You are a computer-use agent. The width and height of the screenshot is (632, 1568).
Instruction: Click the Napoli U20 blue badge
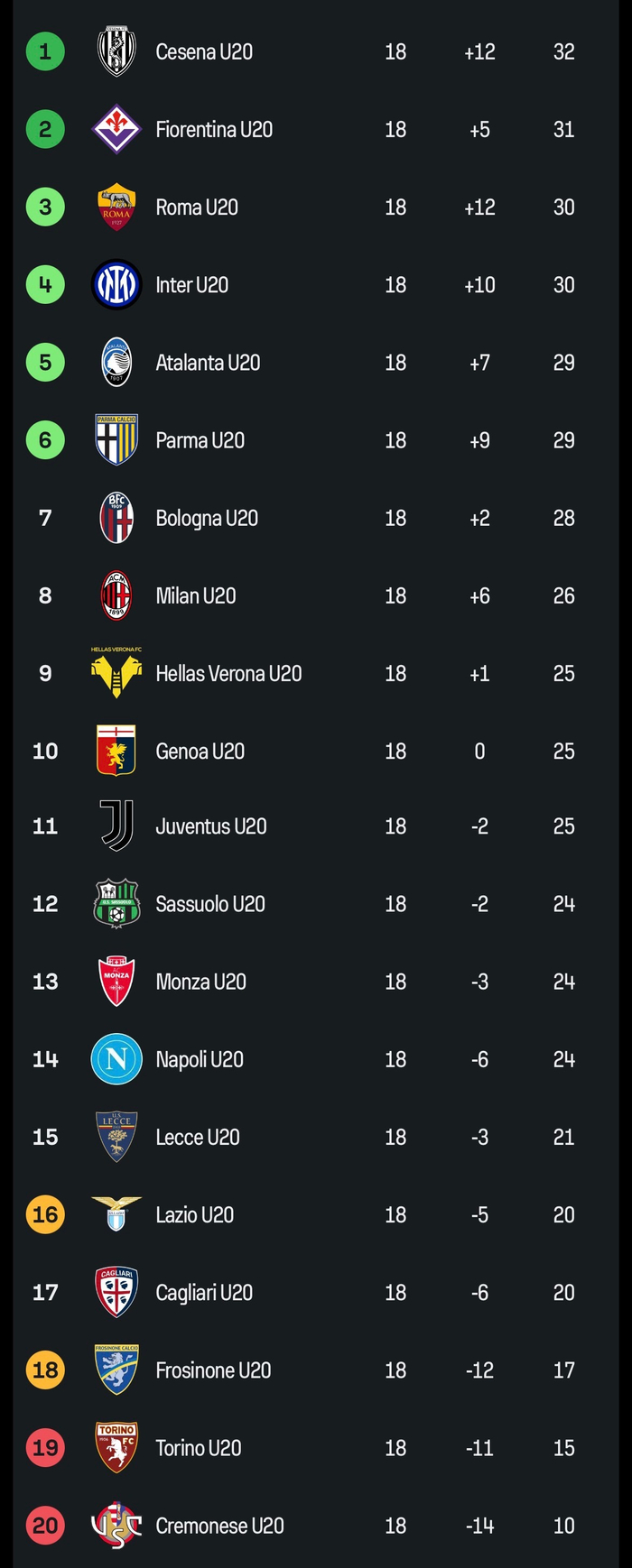pyautogui.click(x=116, y=1059)
